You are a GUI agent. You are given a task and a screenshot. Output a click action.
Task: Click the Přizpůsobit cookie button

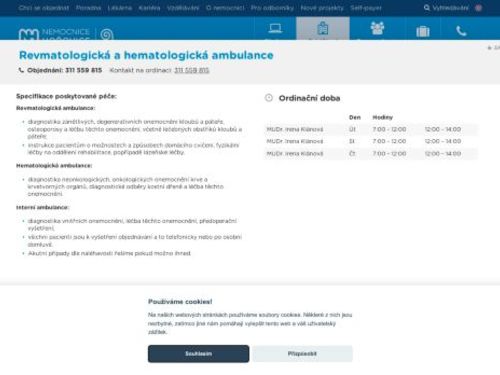pyautogui.click(x=302, y=354)
